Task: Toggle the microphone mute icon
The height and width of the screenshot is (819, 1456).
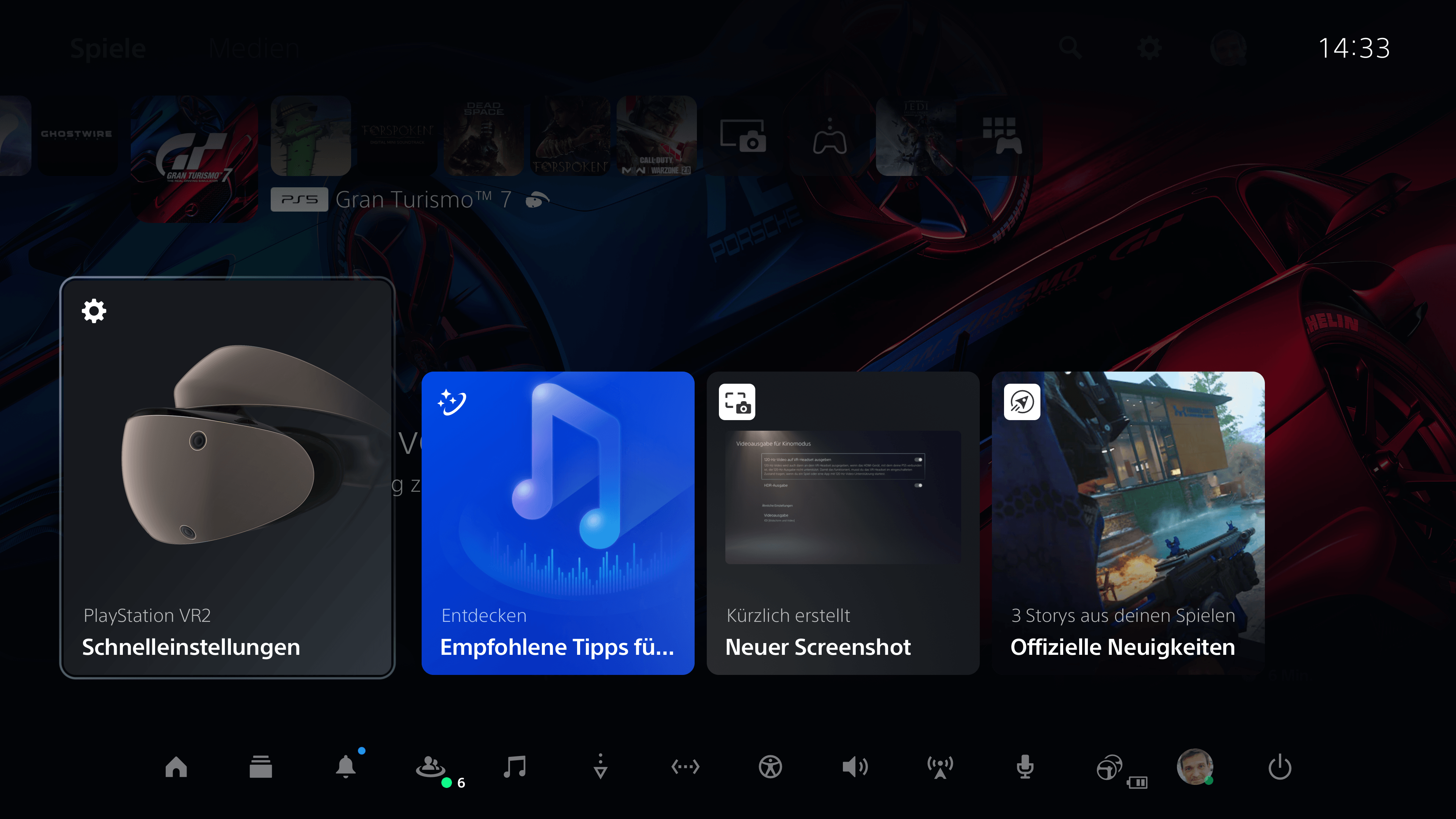Action: [x=1025, y=767]
